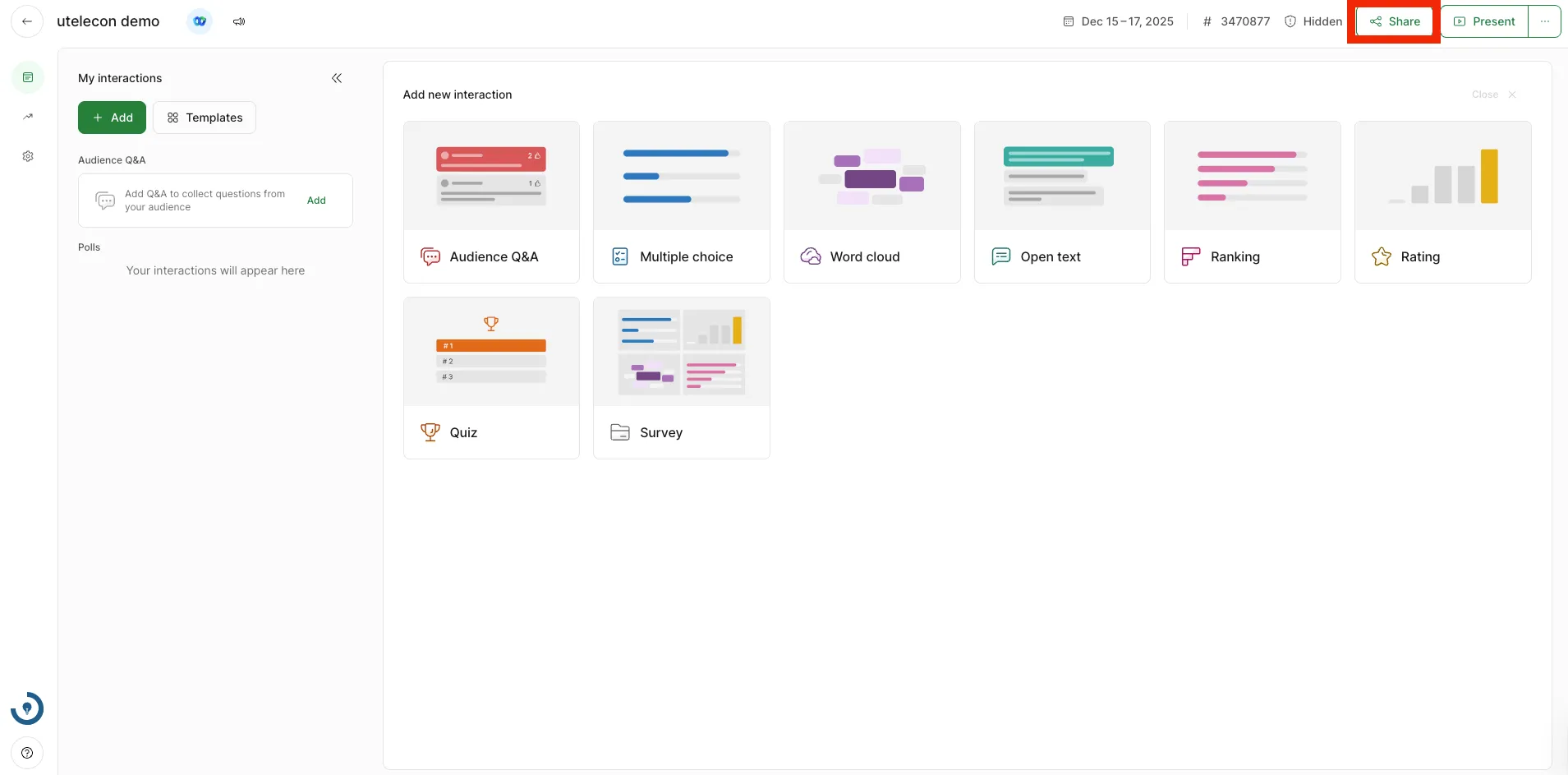Open the Webex integration icon
This screenshot has width=1568, height=775.
tap(200, 21)
